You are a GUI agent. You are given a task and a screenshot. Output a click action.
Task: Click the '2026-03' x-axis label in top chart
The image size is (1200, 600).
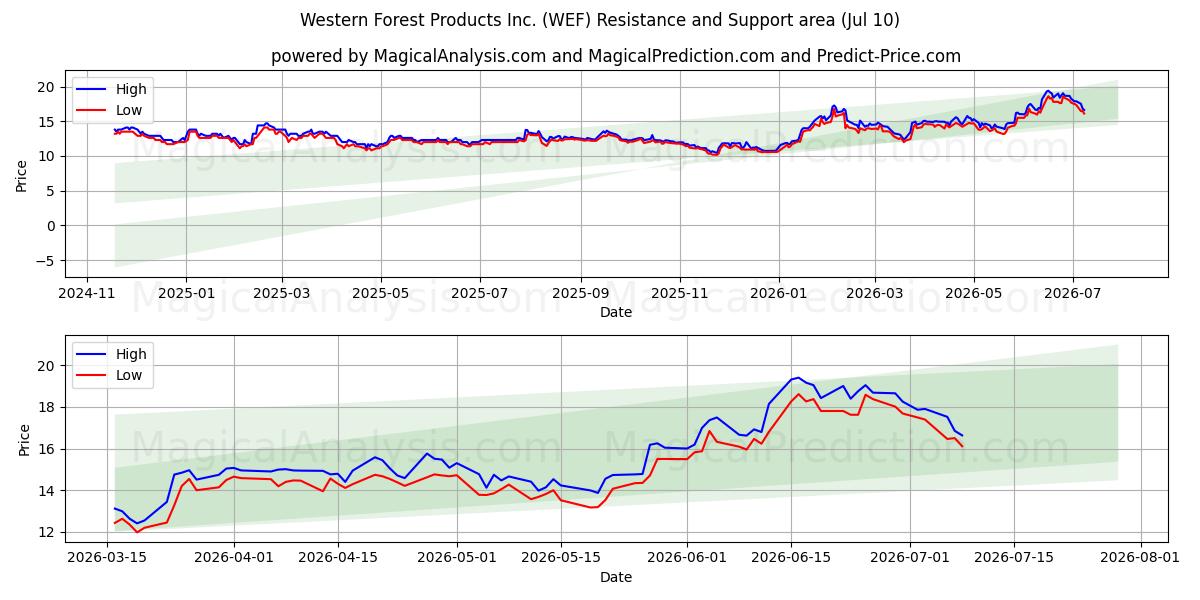pos(875,294)
